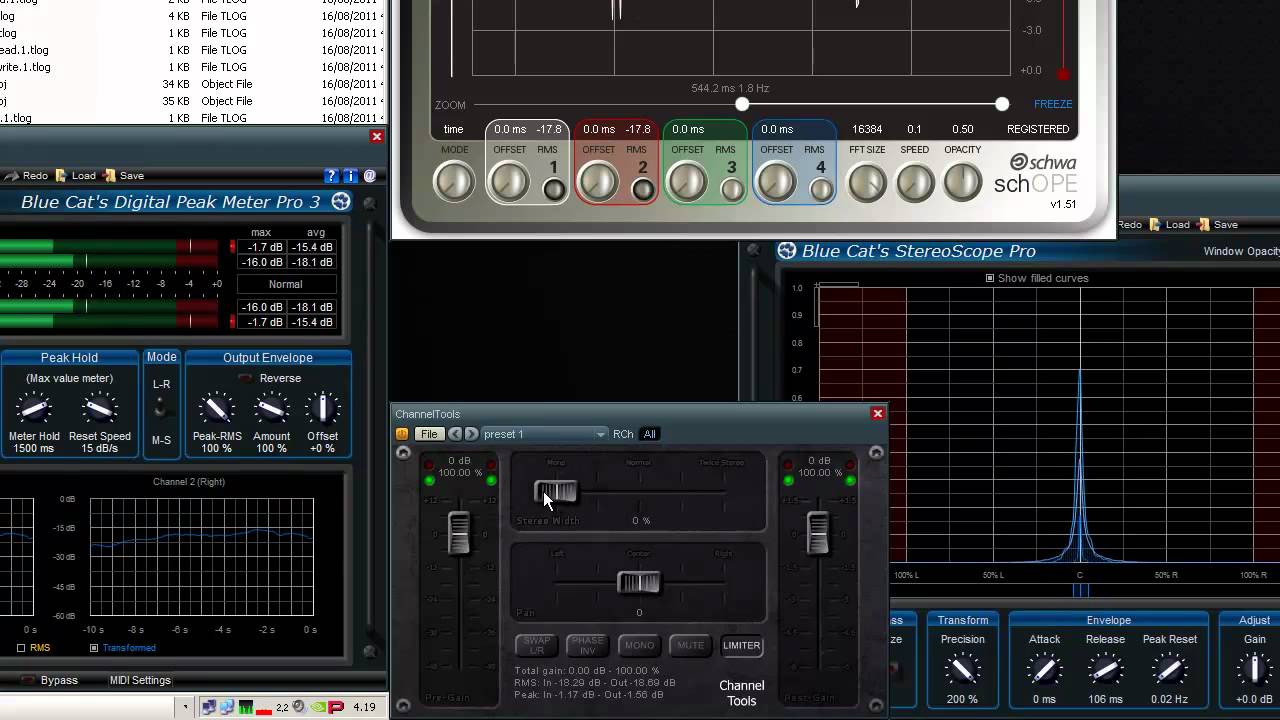Image resolution: width=1280 pixels, height=720 pixels.
Task: Open the preset 1 dropdown in ChannelTools
Action: [544, 434]
